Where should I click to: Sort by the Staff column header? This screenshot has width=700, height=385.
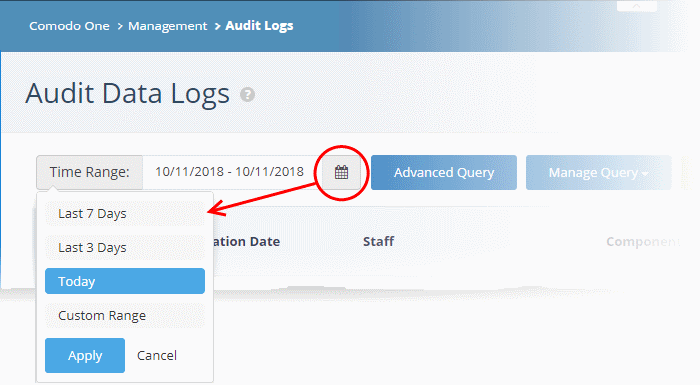378,242
